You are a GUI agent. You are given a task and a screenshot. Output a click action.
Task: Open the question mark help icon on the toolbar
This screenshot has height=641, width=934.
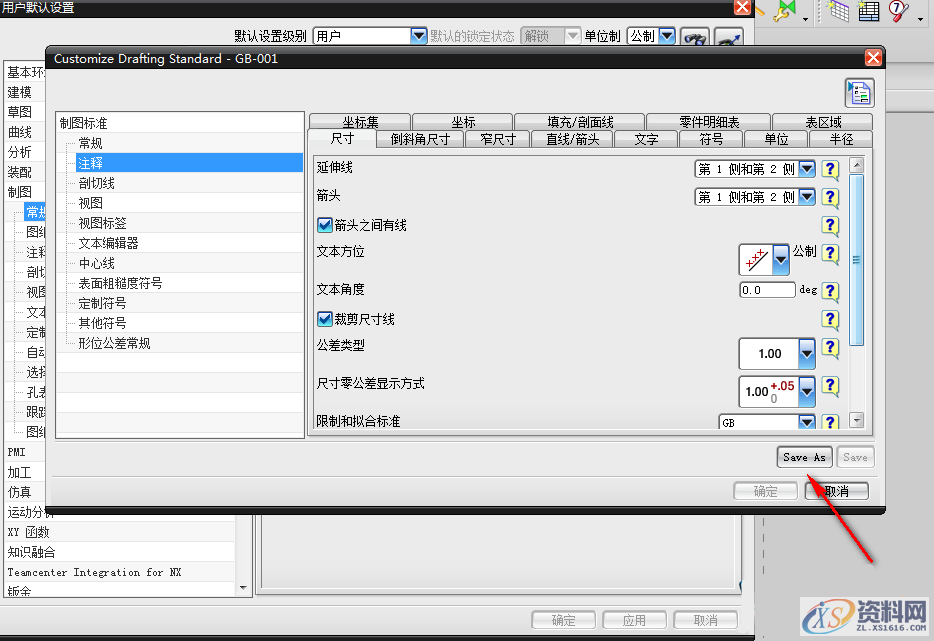coord(897,11)
